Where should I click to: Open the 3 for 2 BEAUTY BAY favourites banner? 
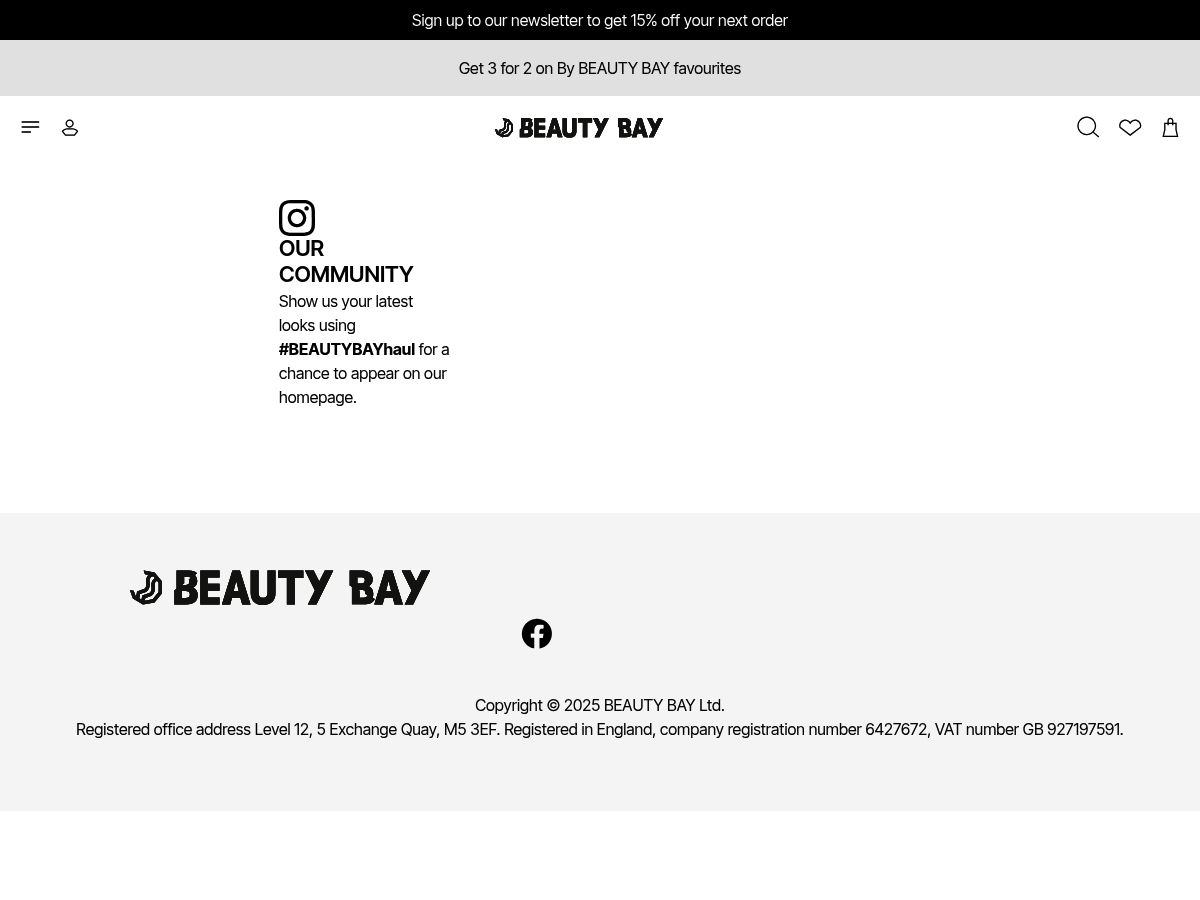[x=600, y=68]
